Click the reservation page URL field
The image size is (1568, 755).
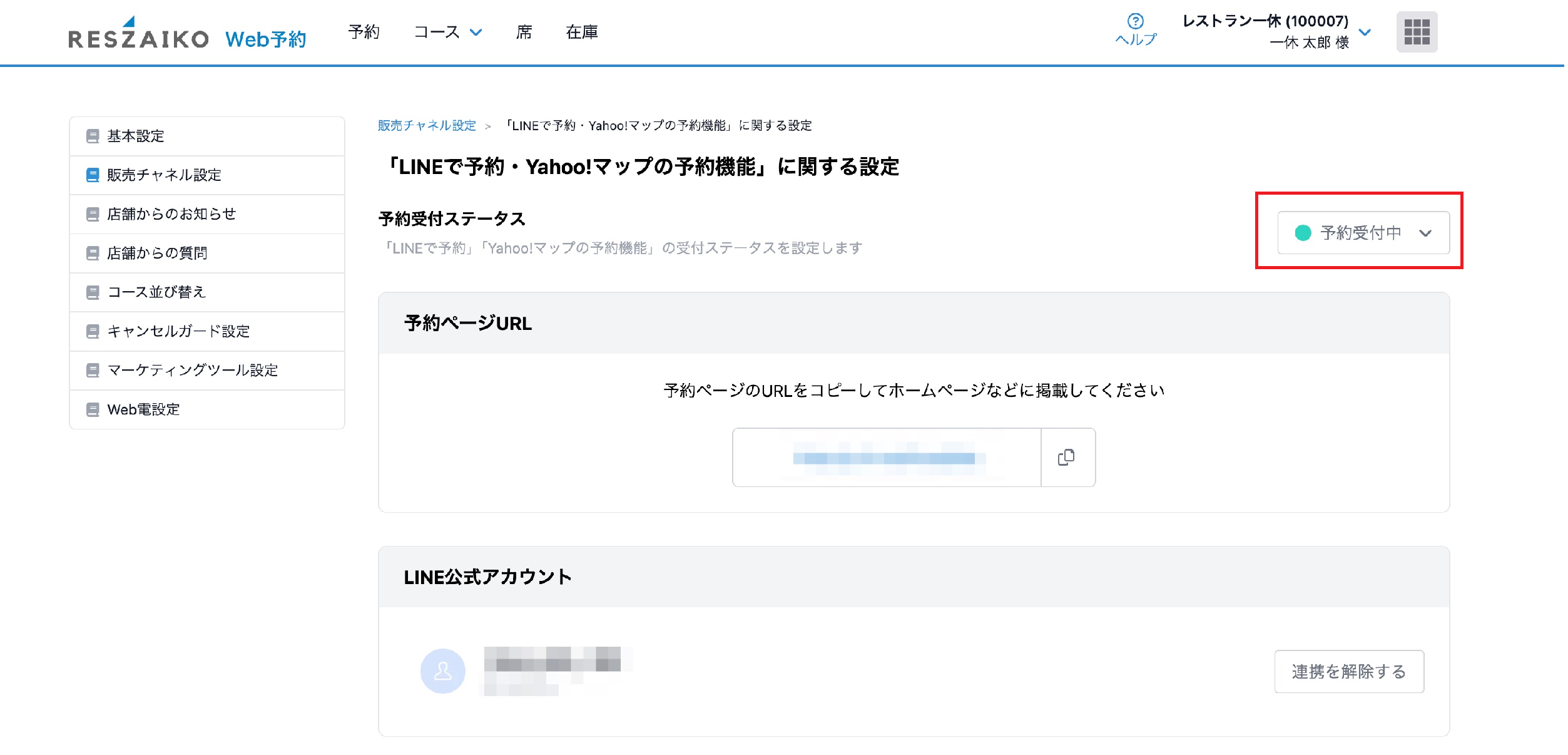tap(886, 458)
